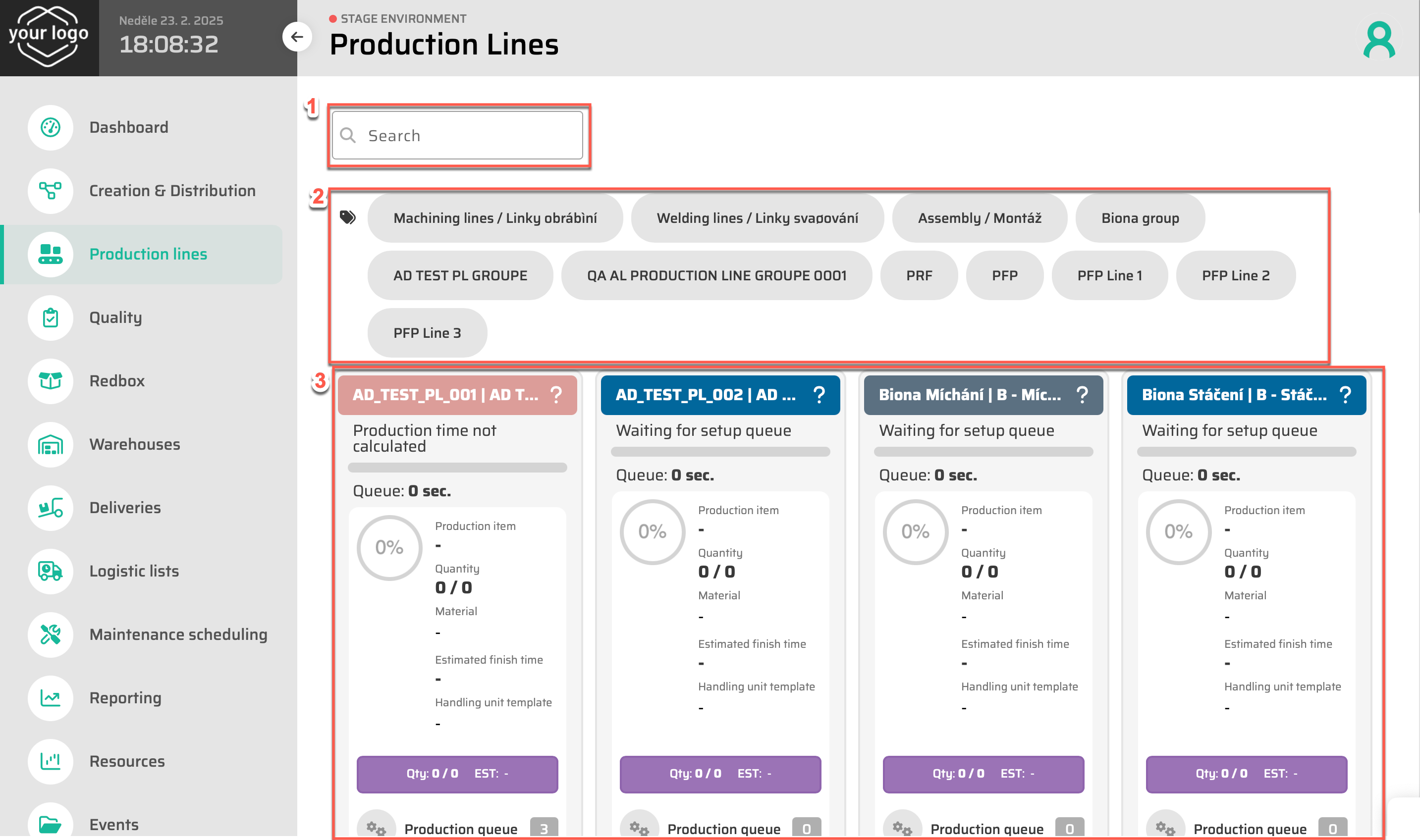Image resolution: width=1420 pixels, height=840 pixels.
Task: Open Maintenance scheduling tools icon
Action: pyautogui.click(x=51, y=634)
